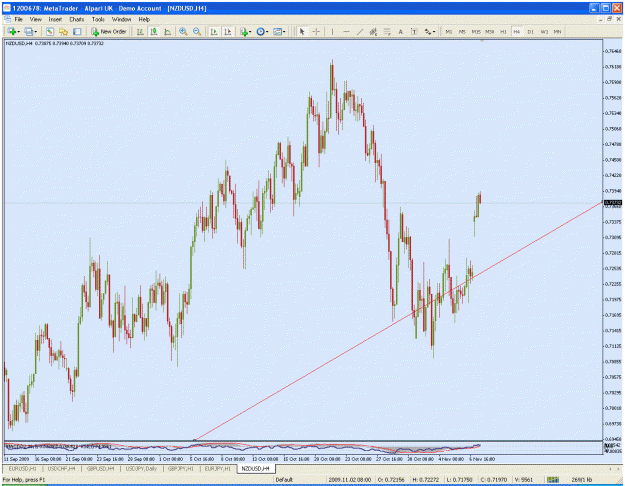Click the connection status bars icon
The height and width of the screenshot is (486, 625).
[552, 480]
